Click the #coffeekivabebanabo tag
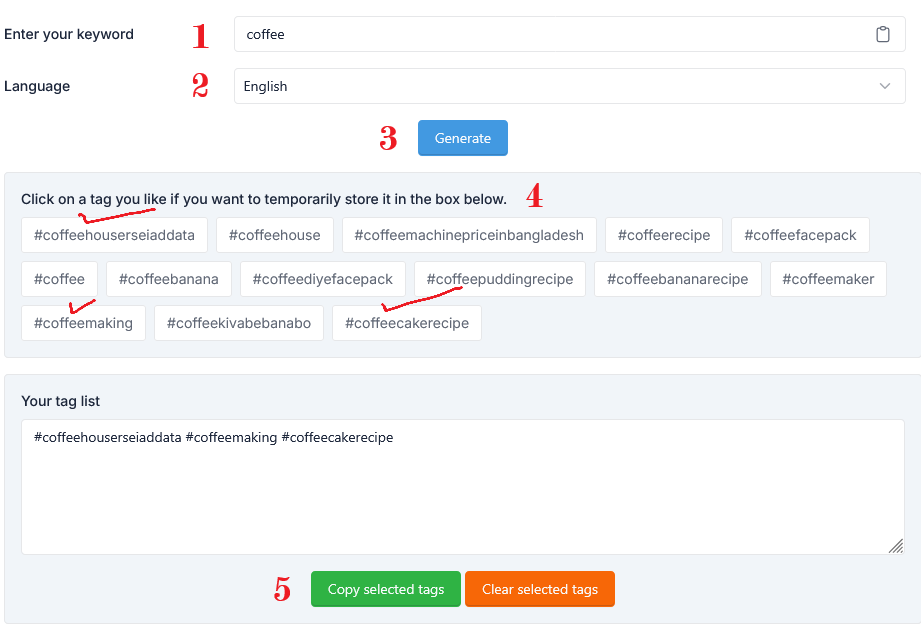This screenshot has height=625, width=921. pyautogui.click(x=238, y=323)
